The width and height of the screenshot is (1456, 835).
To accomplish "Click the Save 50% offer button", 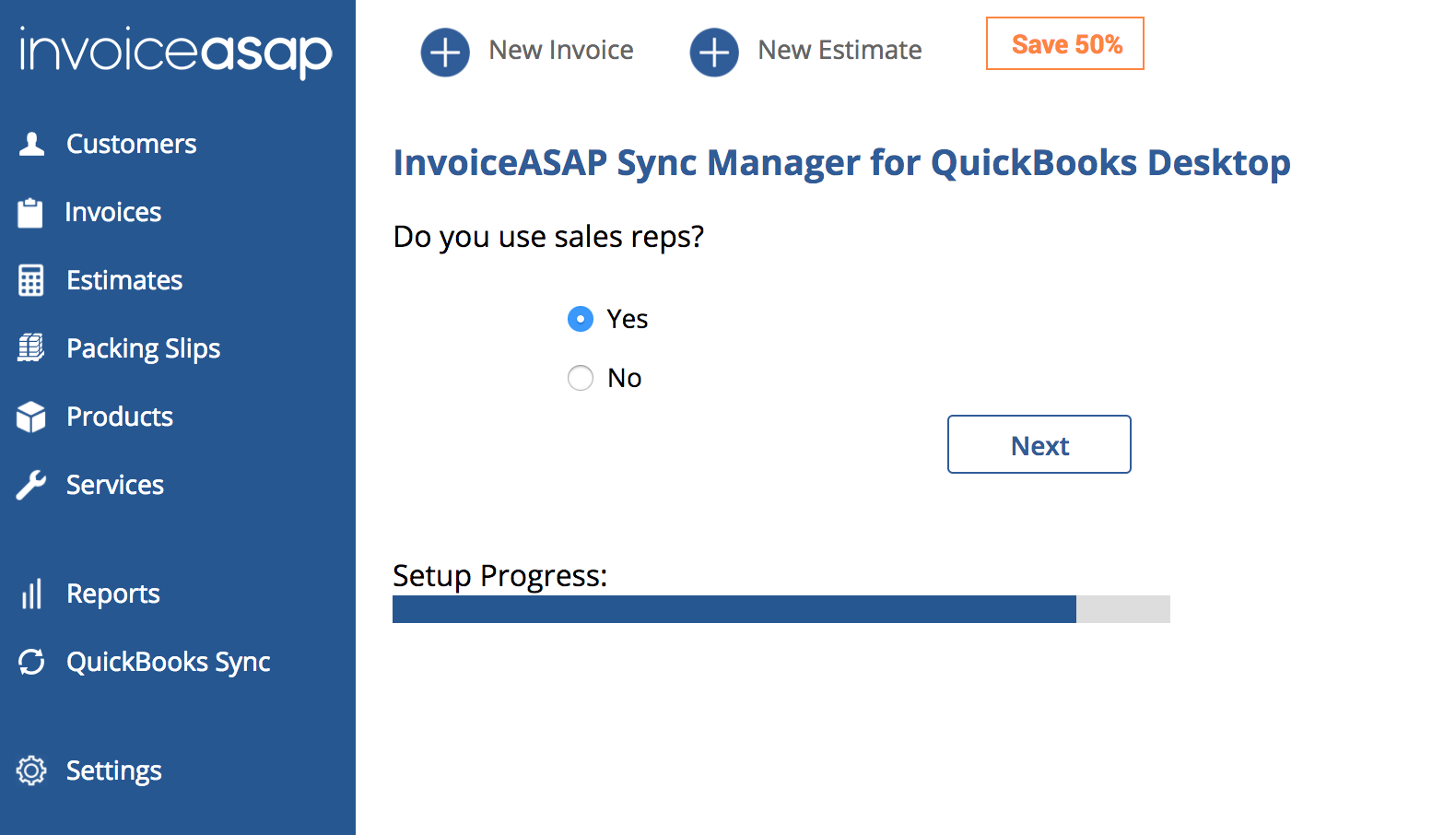I will coord(1065,43).
